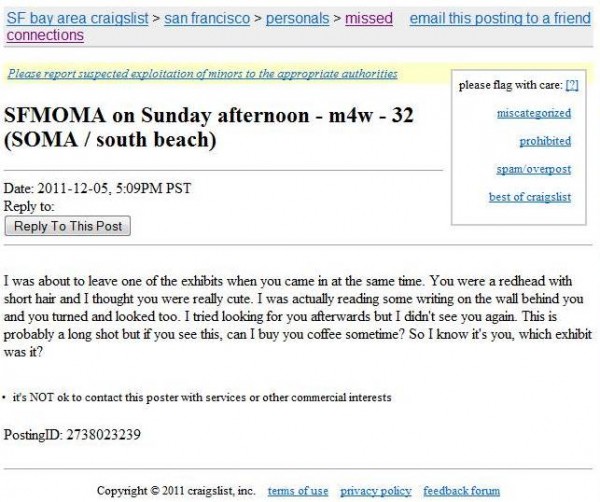Flag the post as prohibited
This screenshot has height=502, width=600.
point(545,141)
